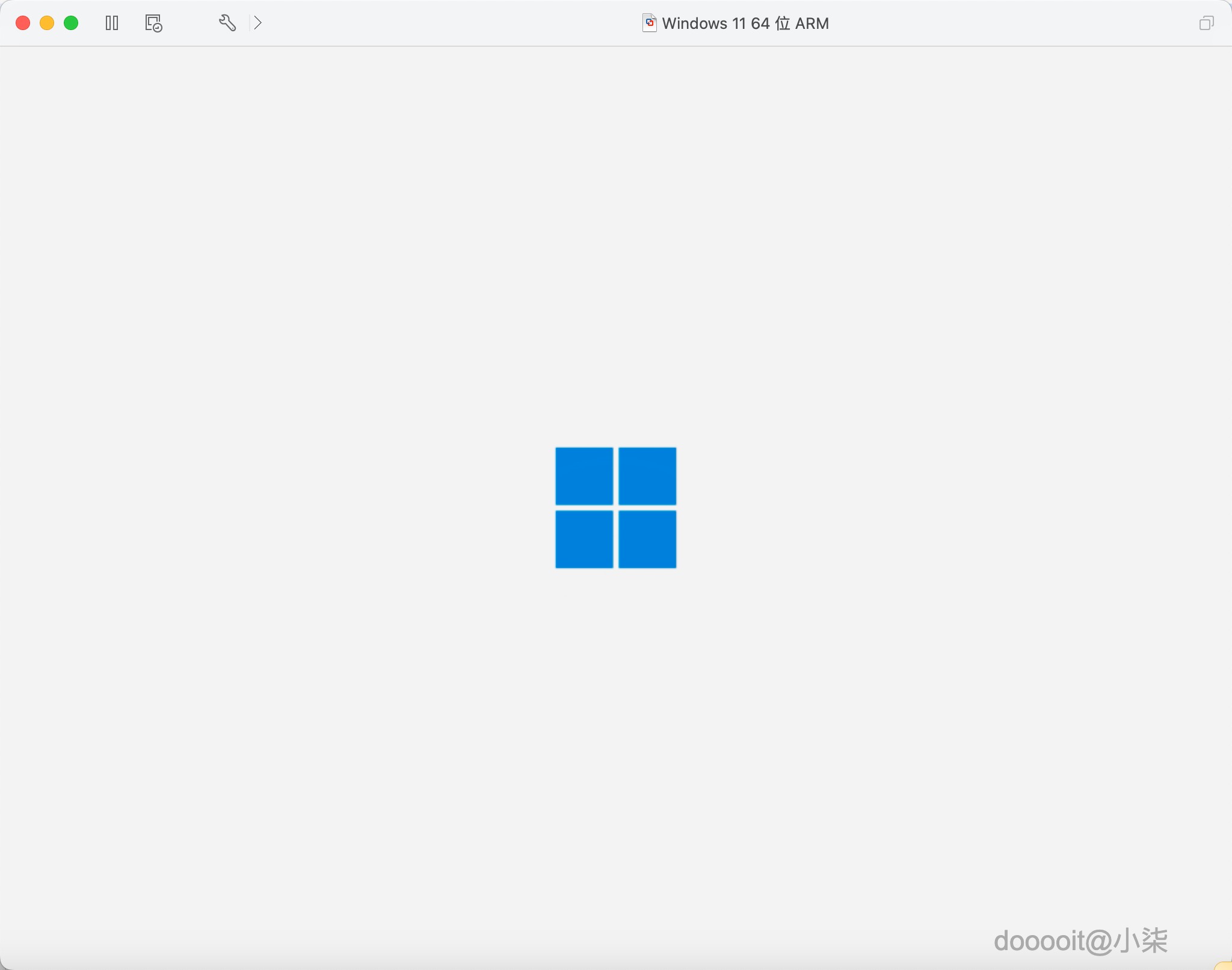Minimize window with yellow button
The image size is (1232, 970).
click(47, 23)
